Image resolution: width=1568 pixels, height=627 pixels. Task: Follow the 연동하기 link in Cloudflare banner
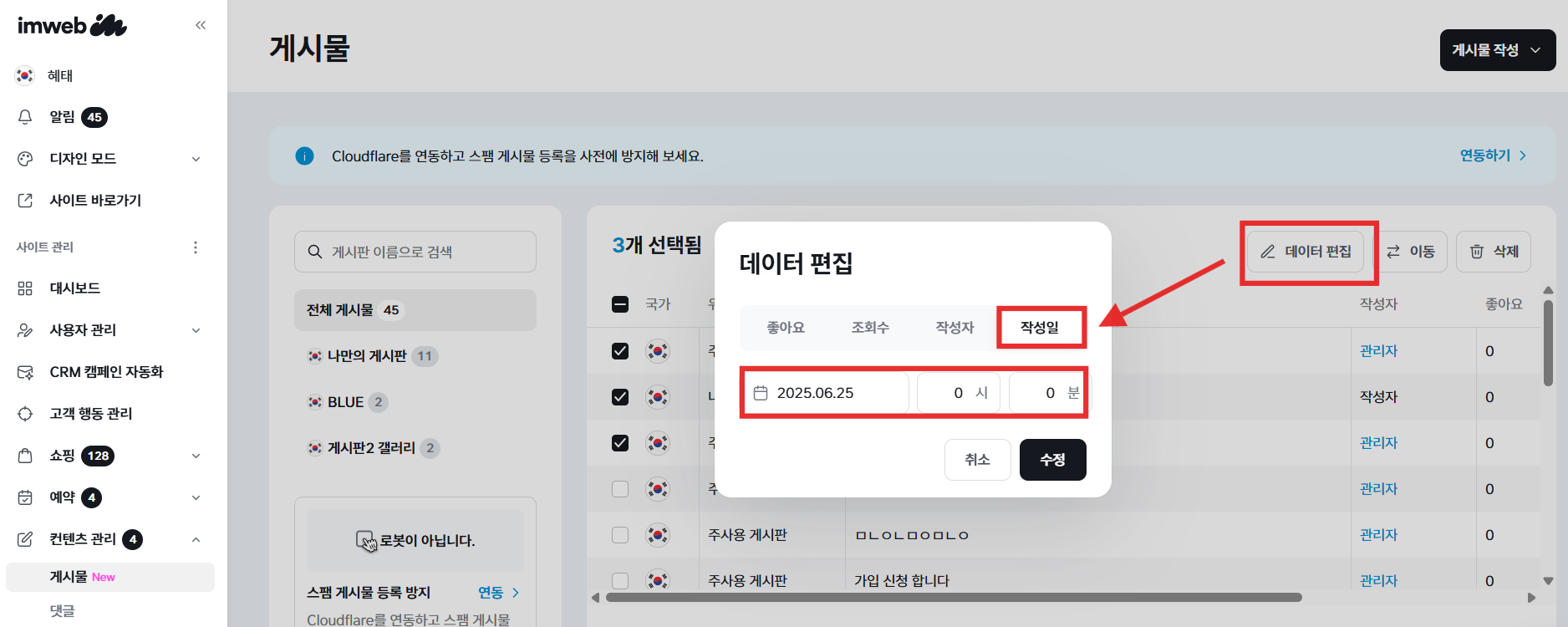tap(1494, 155)
